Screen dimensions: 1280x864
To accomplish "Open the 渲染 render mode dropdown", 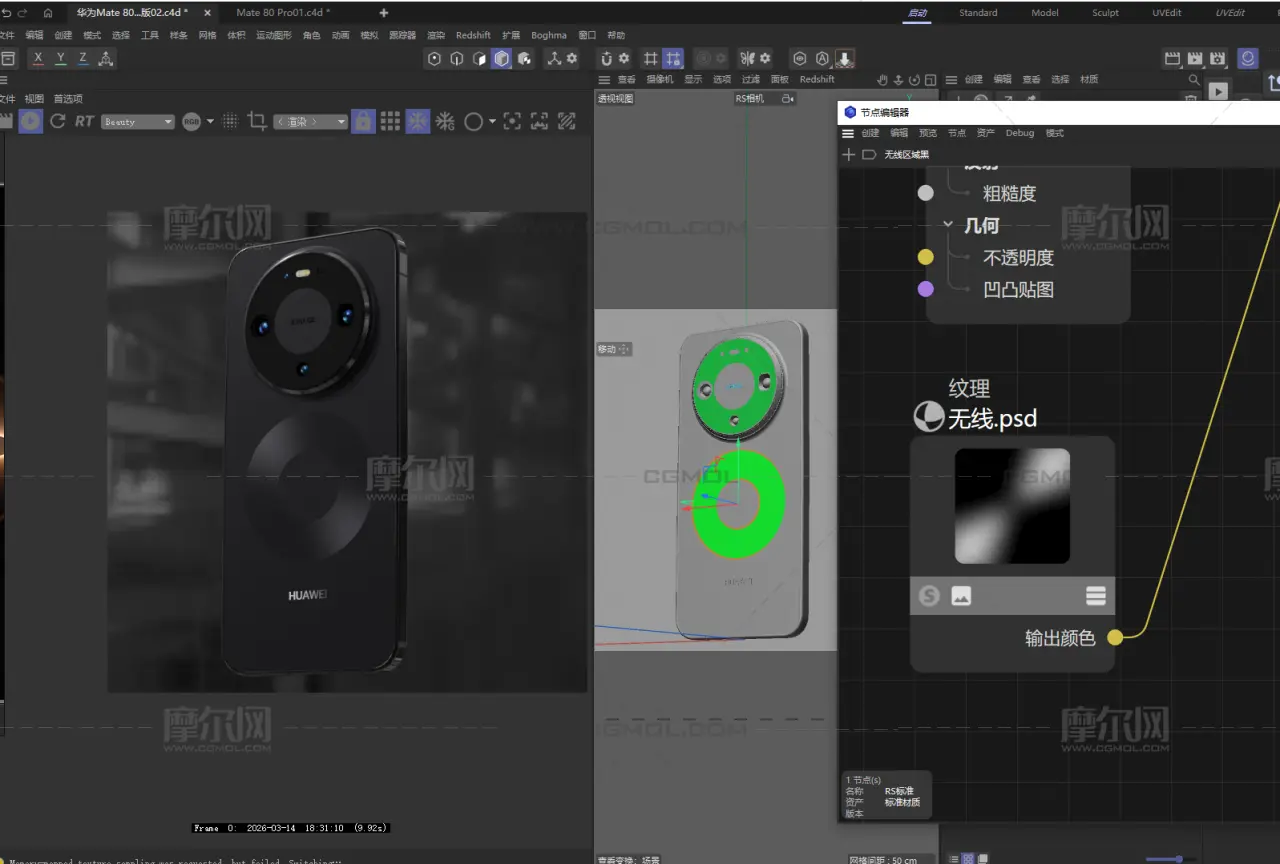I will [310, 122].
